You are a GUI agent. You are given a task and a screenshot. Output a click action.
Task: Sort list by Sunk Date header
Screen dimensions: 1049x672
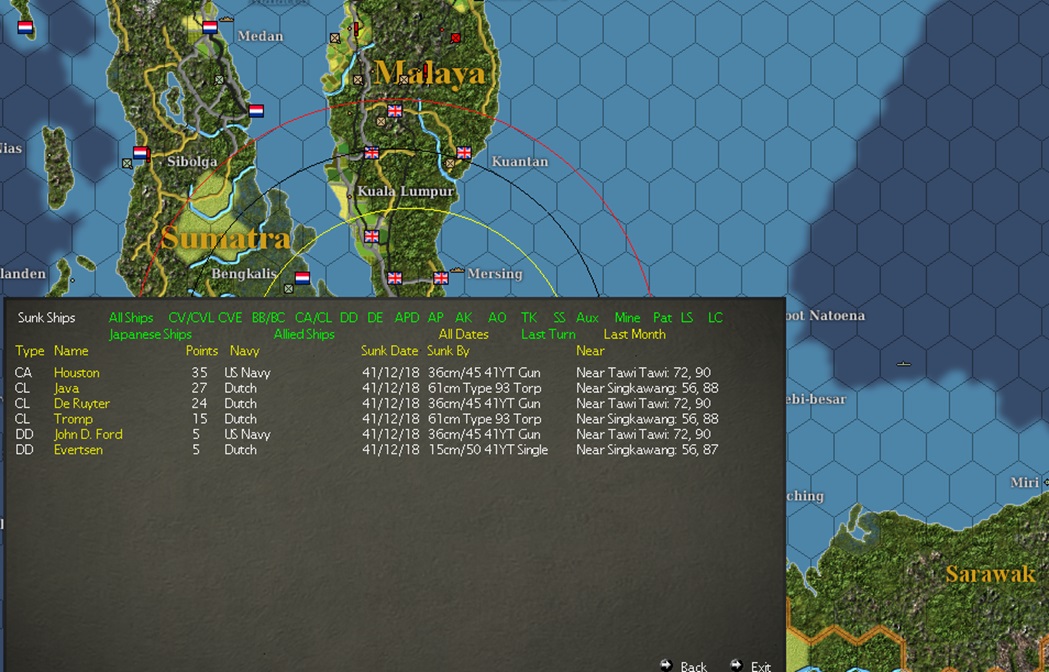[389, 351]
